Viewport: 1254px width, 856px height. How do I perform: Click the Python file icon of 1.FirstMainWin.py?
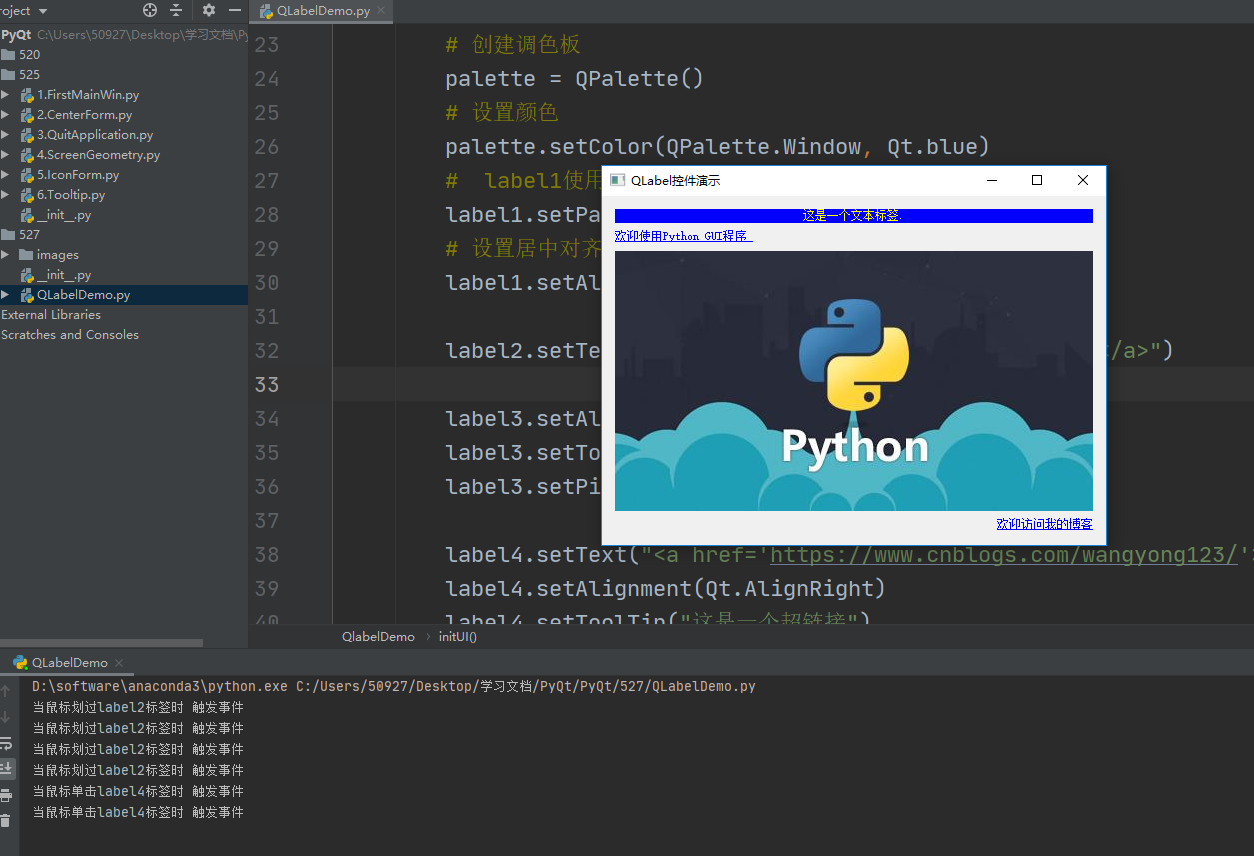(x=27, y=95)
